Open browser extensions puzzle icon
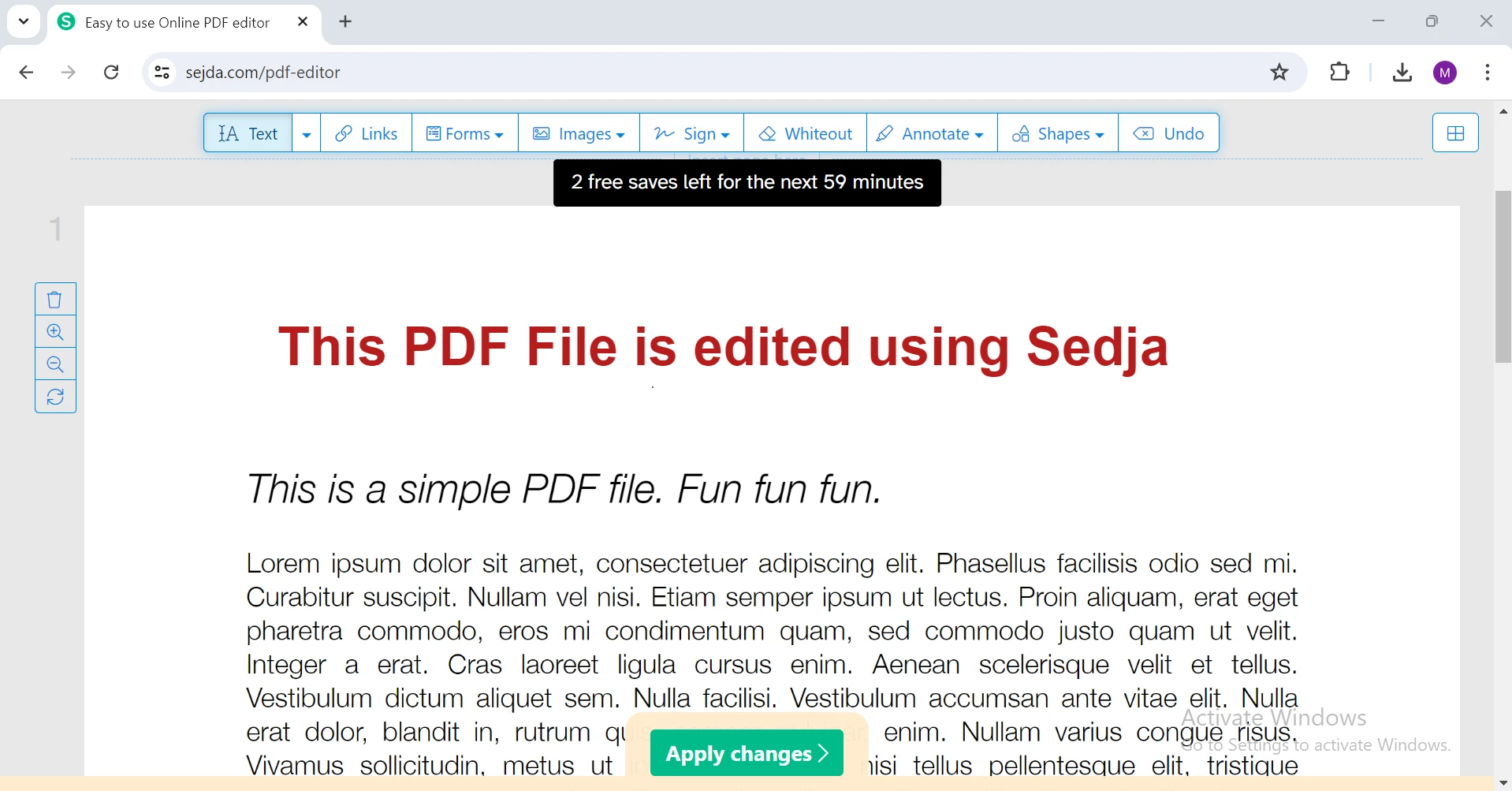 [x=1340, y=73]
